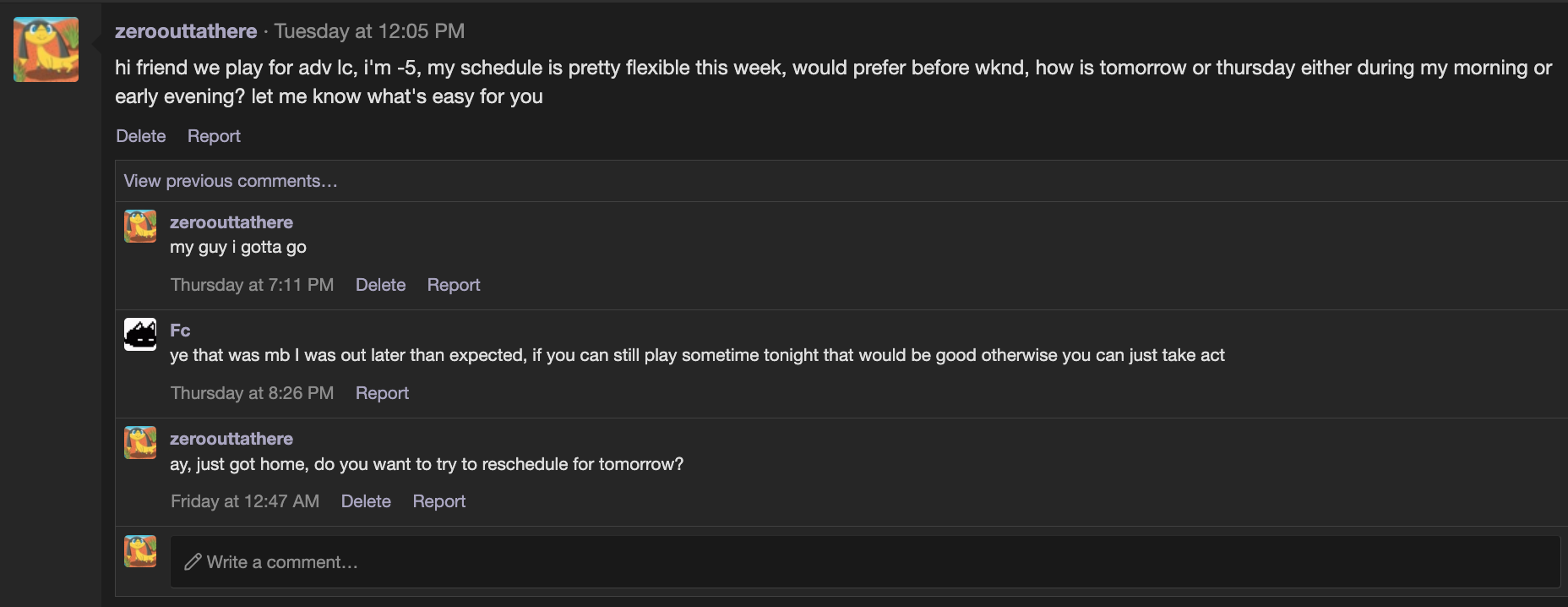Open Fc's profile name link
This screenshot has width=1568, height=607.
click(x=180, y=331)
